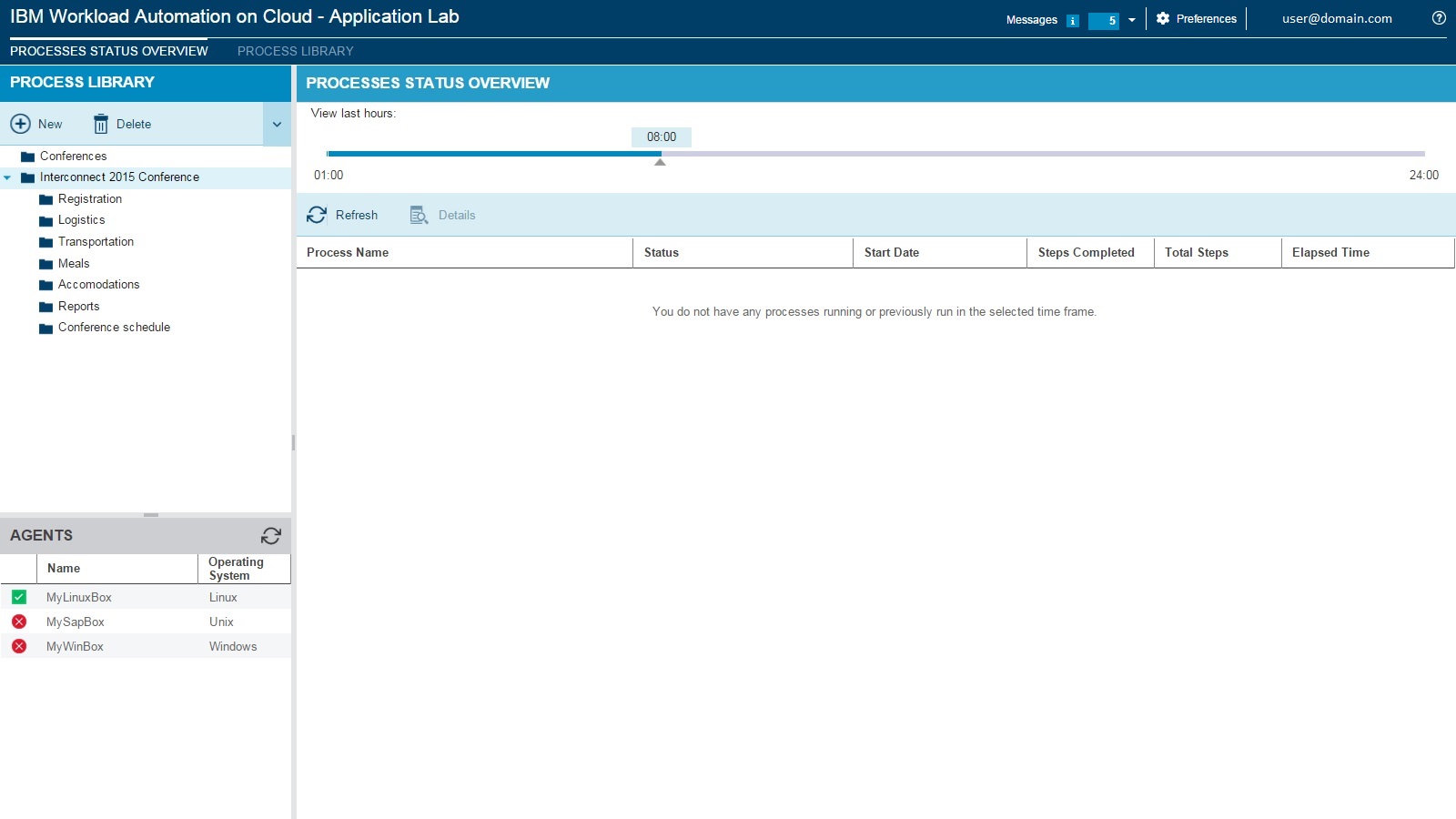Click horizontal splitter handle above Agents panel
The width and height of the screenshot is (1456, 819).
tap(151, 515)
